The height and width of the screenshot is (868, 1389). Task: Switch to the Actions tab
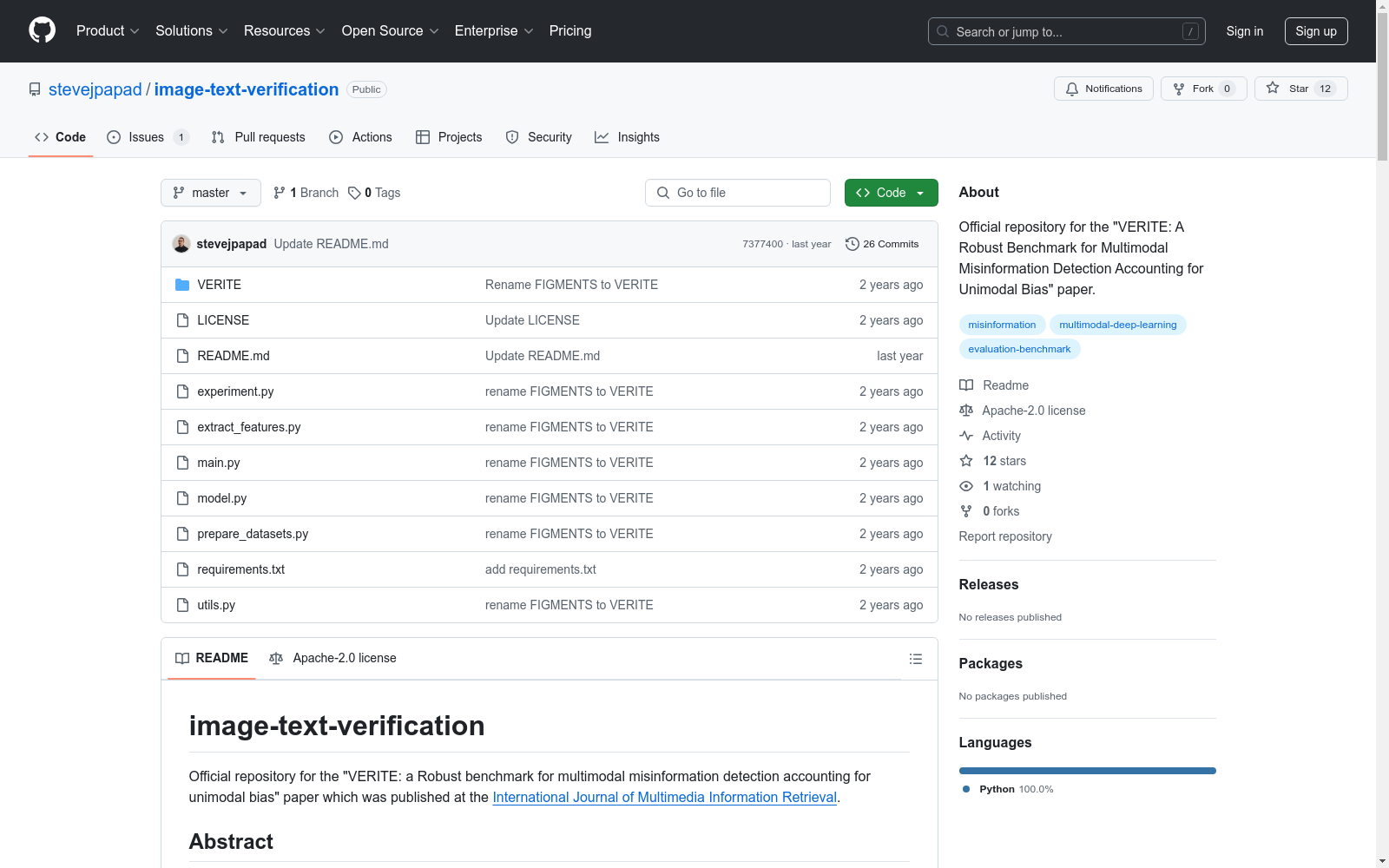pyautogui.click(x=360, y=137)
